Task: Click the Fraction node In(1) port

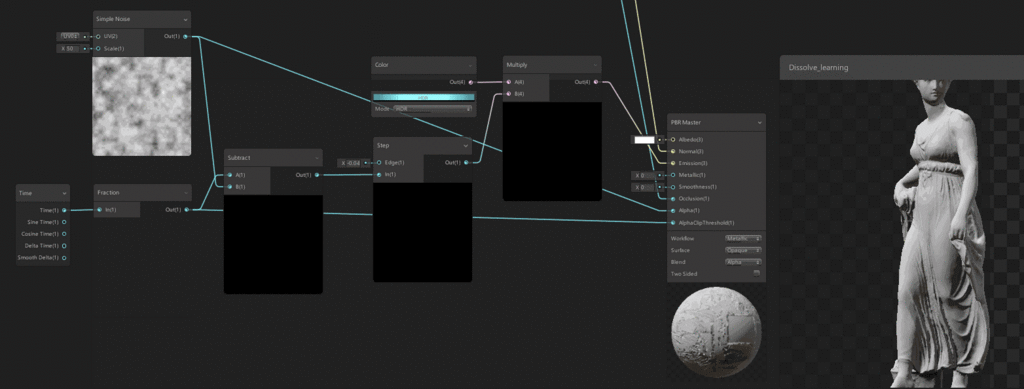Action: [x=100, y=210]
